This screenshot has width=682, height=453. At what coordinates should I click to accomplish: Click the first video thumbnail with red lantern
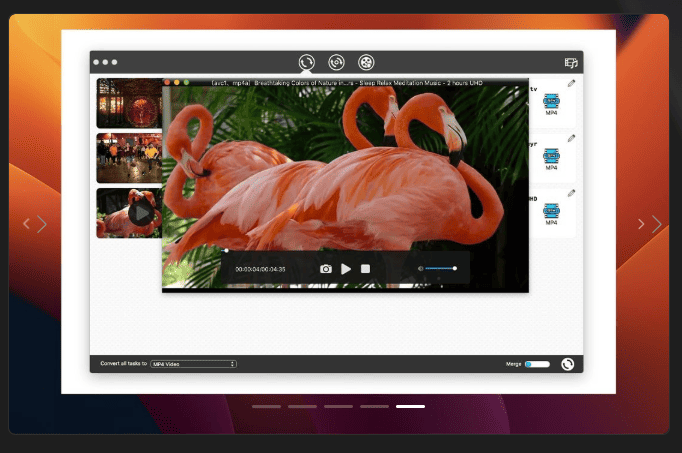pyautogui.click(x=129, y=103)
